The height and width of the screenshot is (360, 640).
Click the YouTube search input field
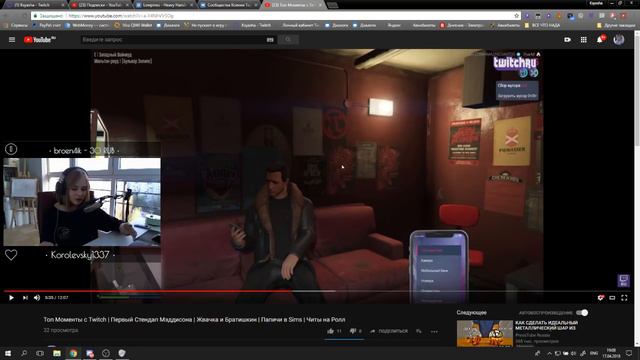(x=173, y=40)
